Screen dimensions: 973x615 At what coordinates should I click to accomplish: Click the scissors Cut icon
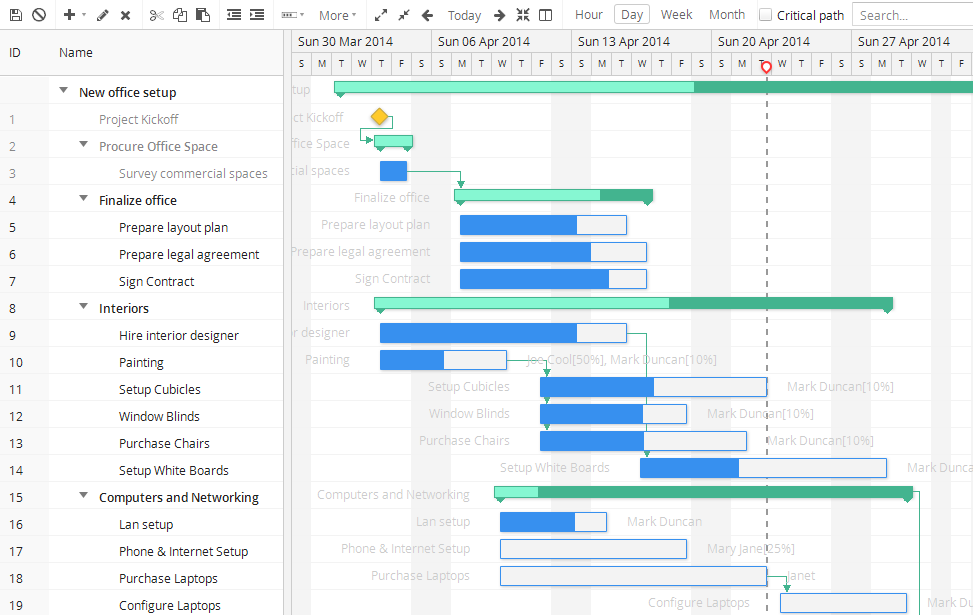(156, 15)
